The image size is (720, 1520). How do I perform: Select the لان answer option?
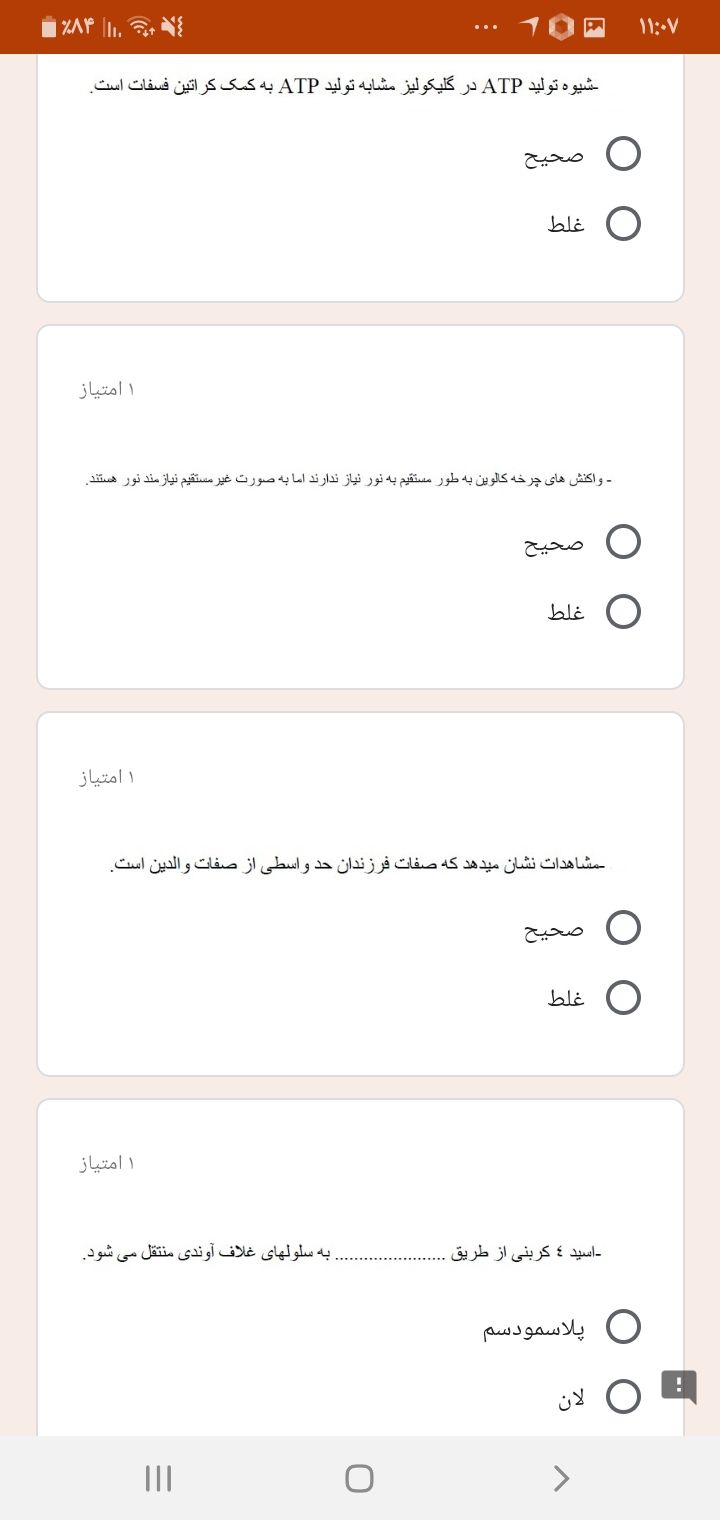[x=624, y=1395]
